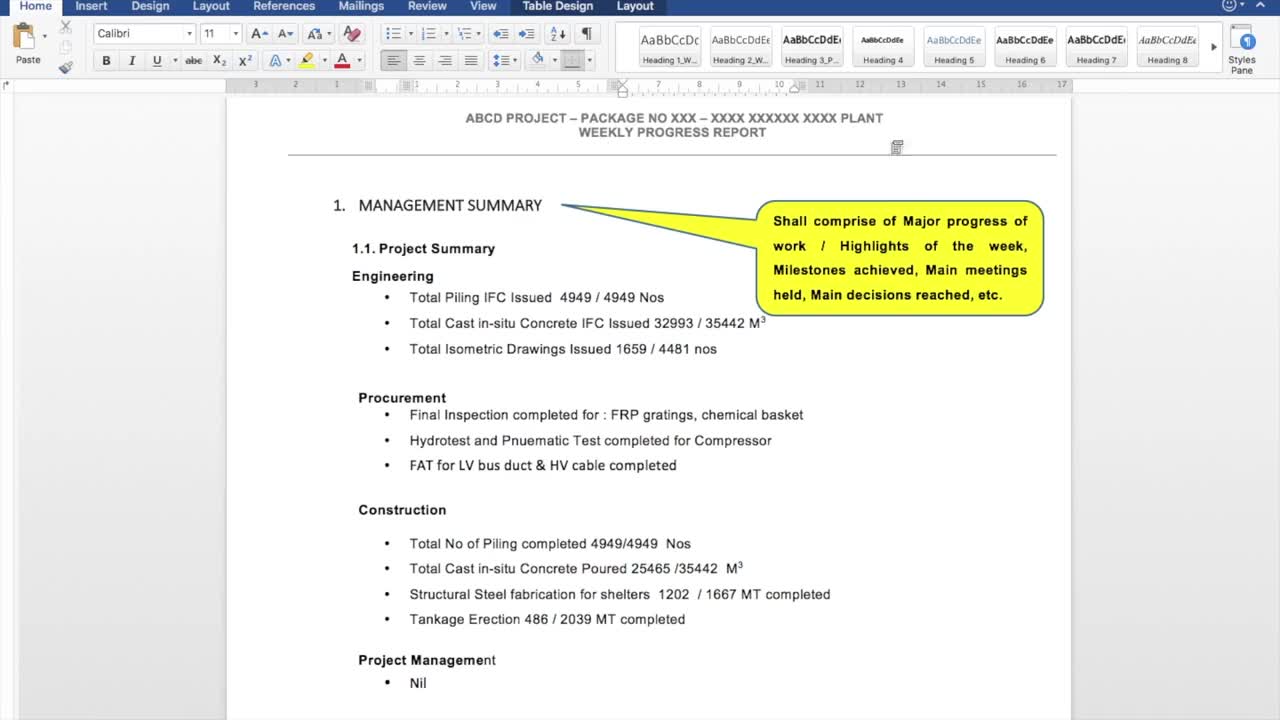This screenshot has width=1280, height=720.
Task: Click the red font color button
Action: (343, 61)
